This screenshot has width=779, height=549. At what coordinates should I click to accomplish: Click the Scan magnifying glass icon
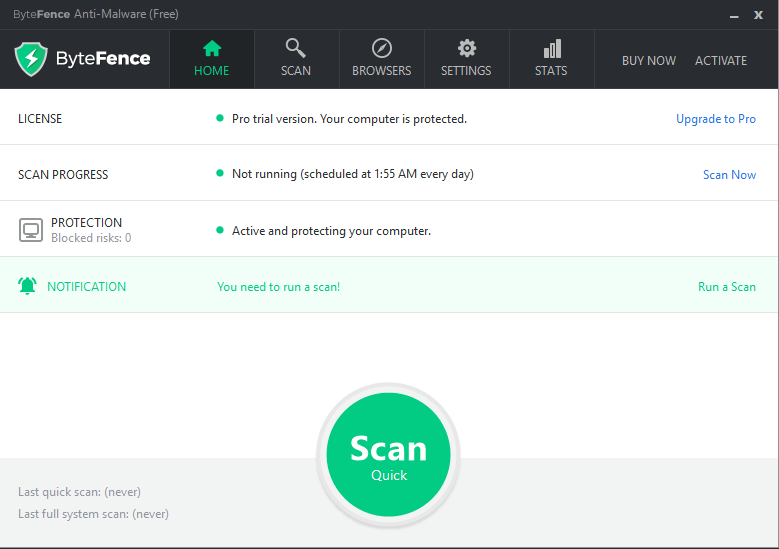pos(296,48)
